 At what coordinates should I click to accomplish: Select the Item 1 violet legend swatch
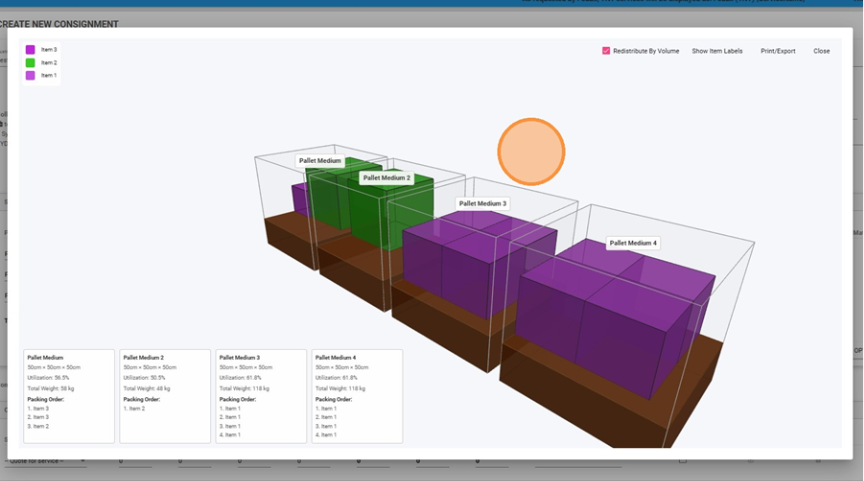coord(30,75)
